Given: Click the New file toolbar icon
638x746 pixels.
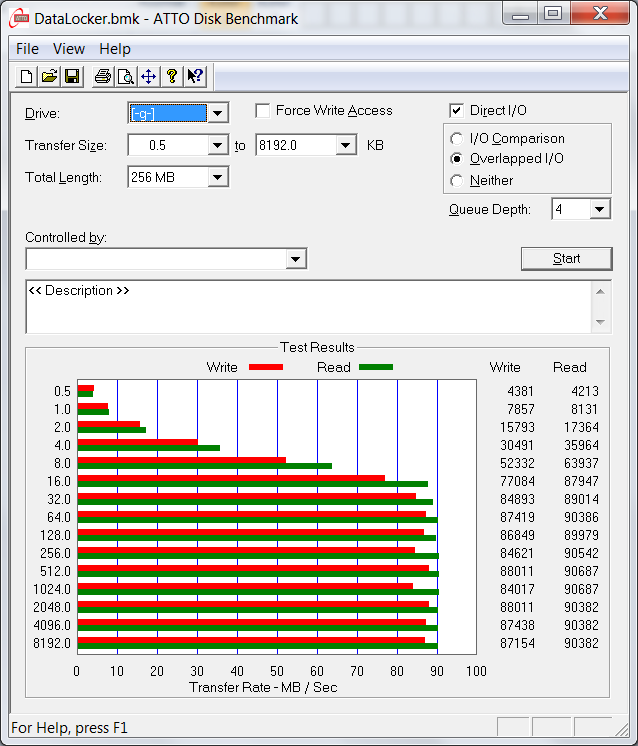Looking at the screenshot, I should coord(26,76).
